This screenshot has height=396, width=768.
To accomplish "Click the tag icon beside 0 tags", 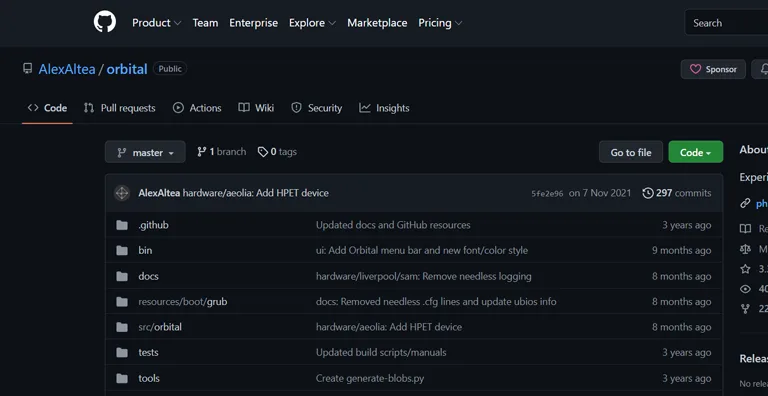I will [263, 152].
